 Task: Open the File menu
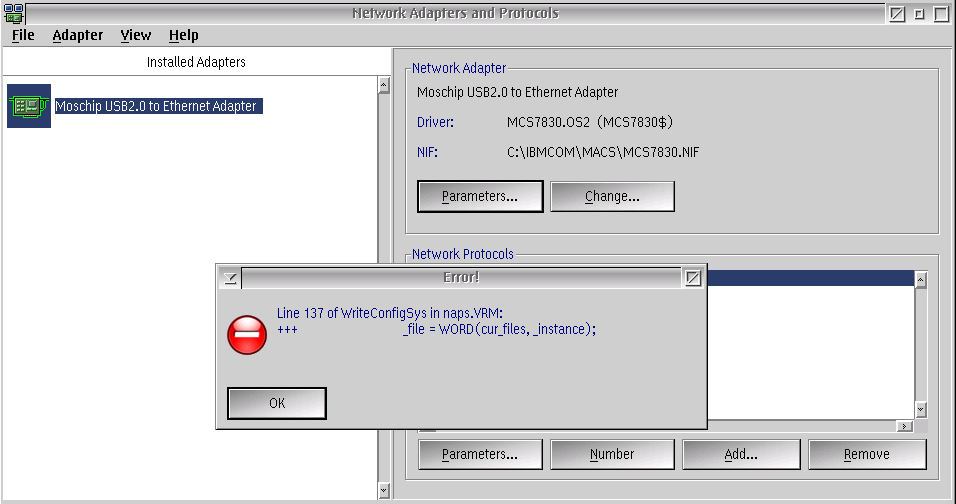(23, 35)
